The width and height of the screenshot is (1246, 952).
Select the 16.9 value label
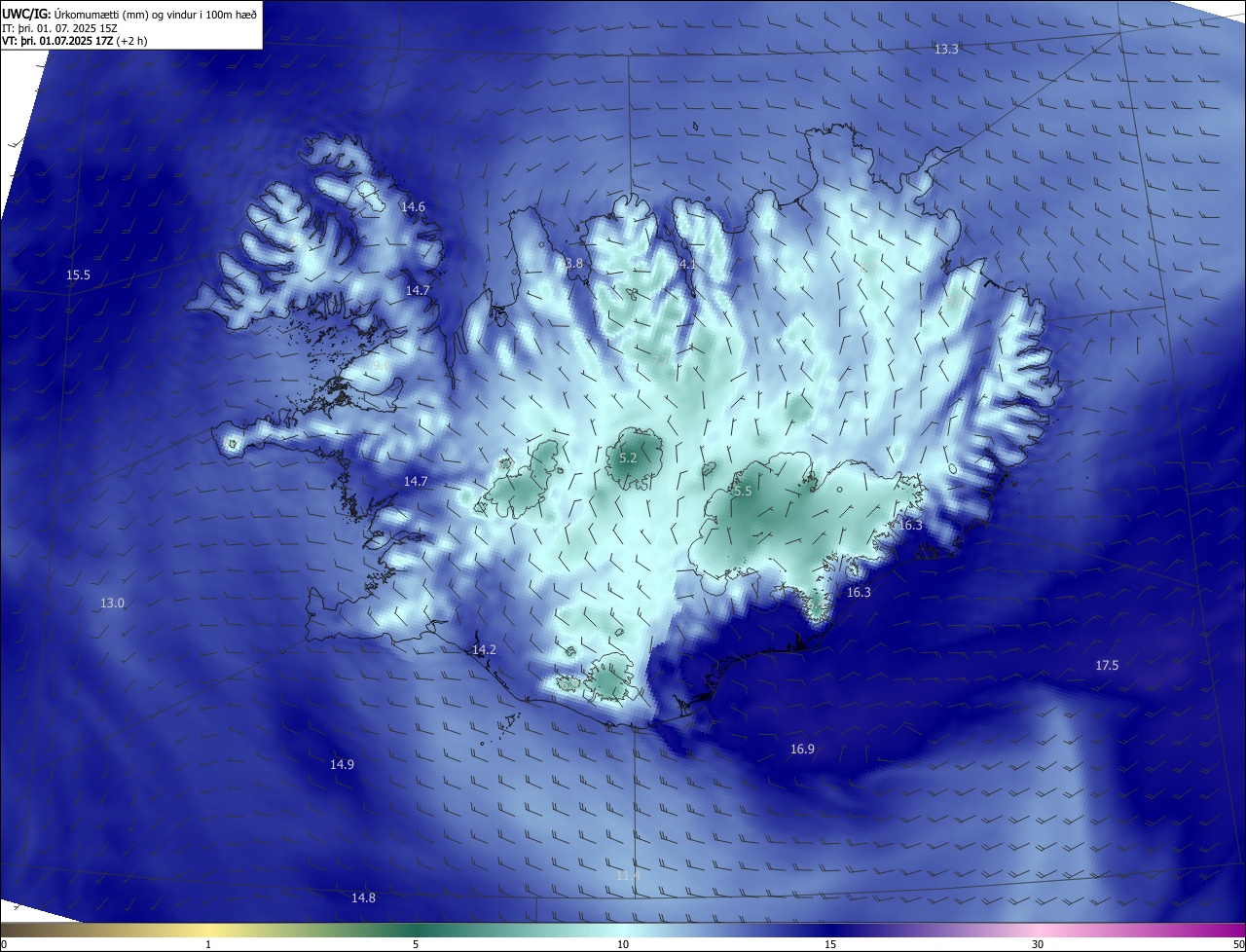click(x=802, y=750)
